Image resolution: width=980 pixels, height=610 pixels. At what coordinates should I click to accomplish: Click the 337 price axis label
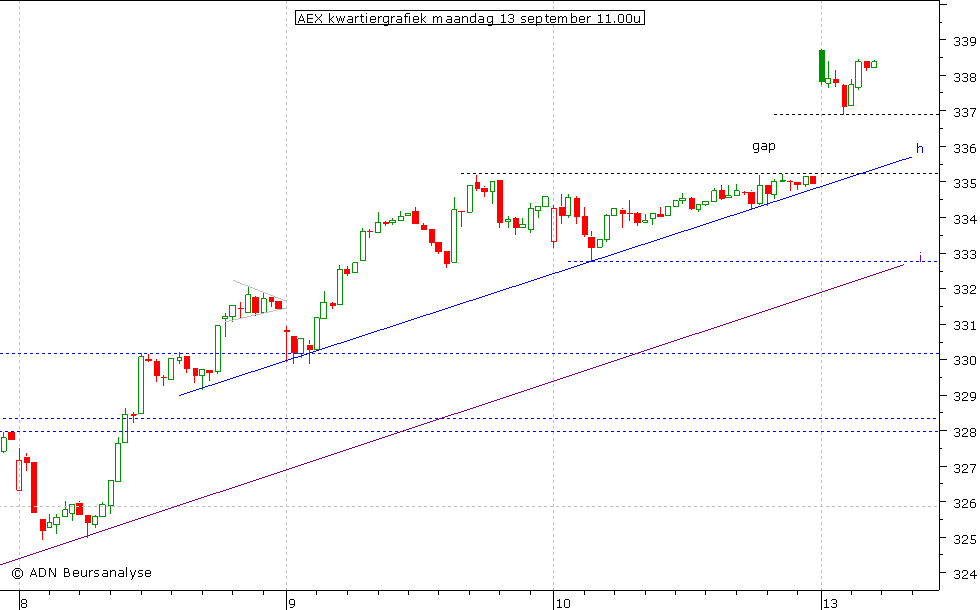pos(964,112)
